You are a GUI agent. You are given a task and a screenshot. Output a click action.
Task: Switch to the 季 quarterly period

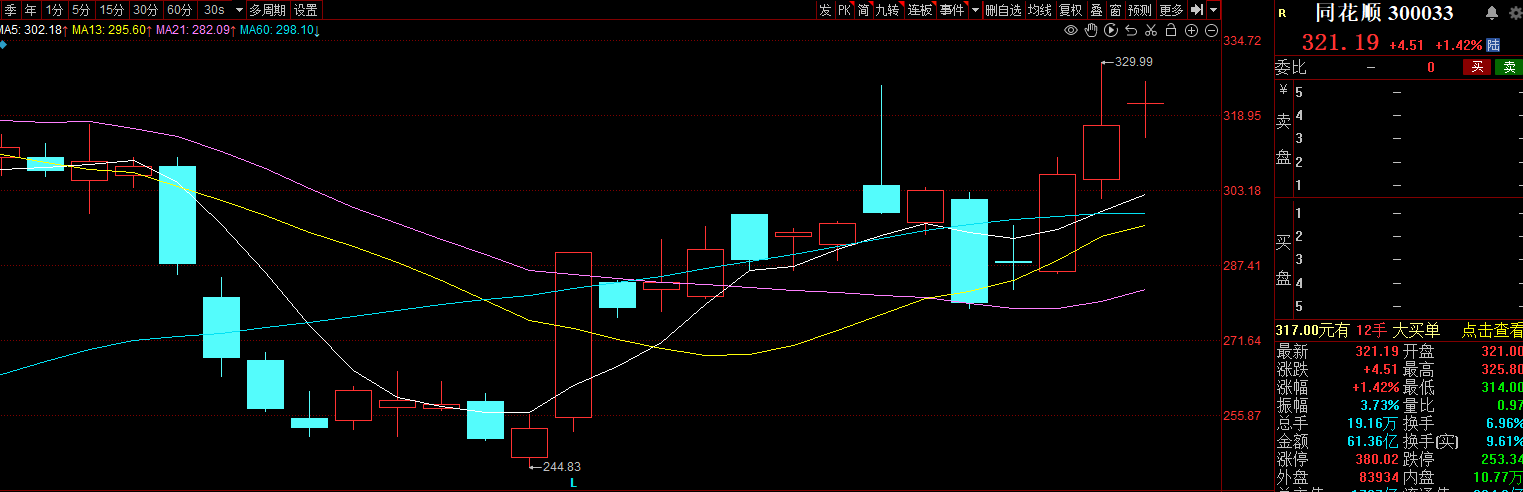tap(10, 10)
